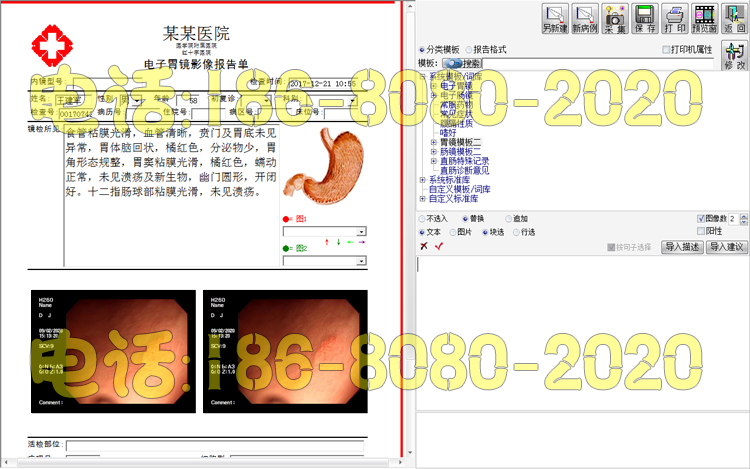Click the purple right arrow marker-move icon

click(x=362, y=242)
